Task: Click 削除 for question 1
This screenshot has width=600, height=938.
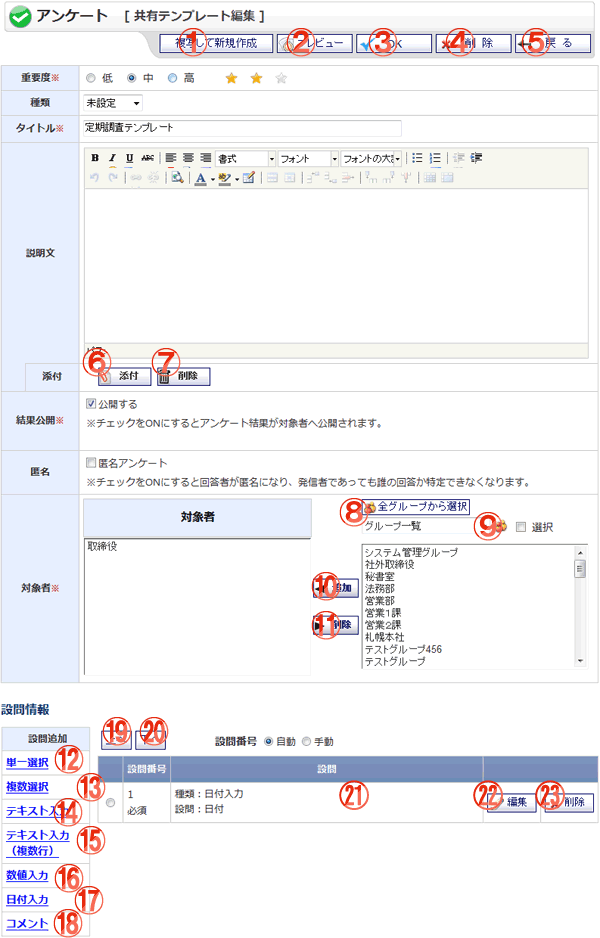Action: (568, 802)
